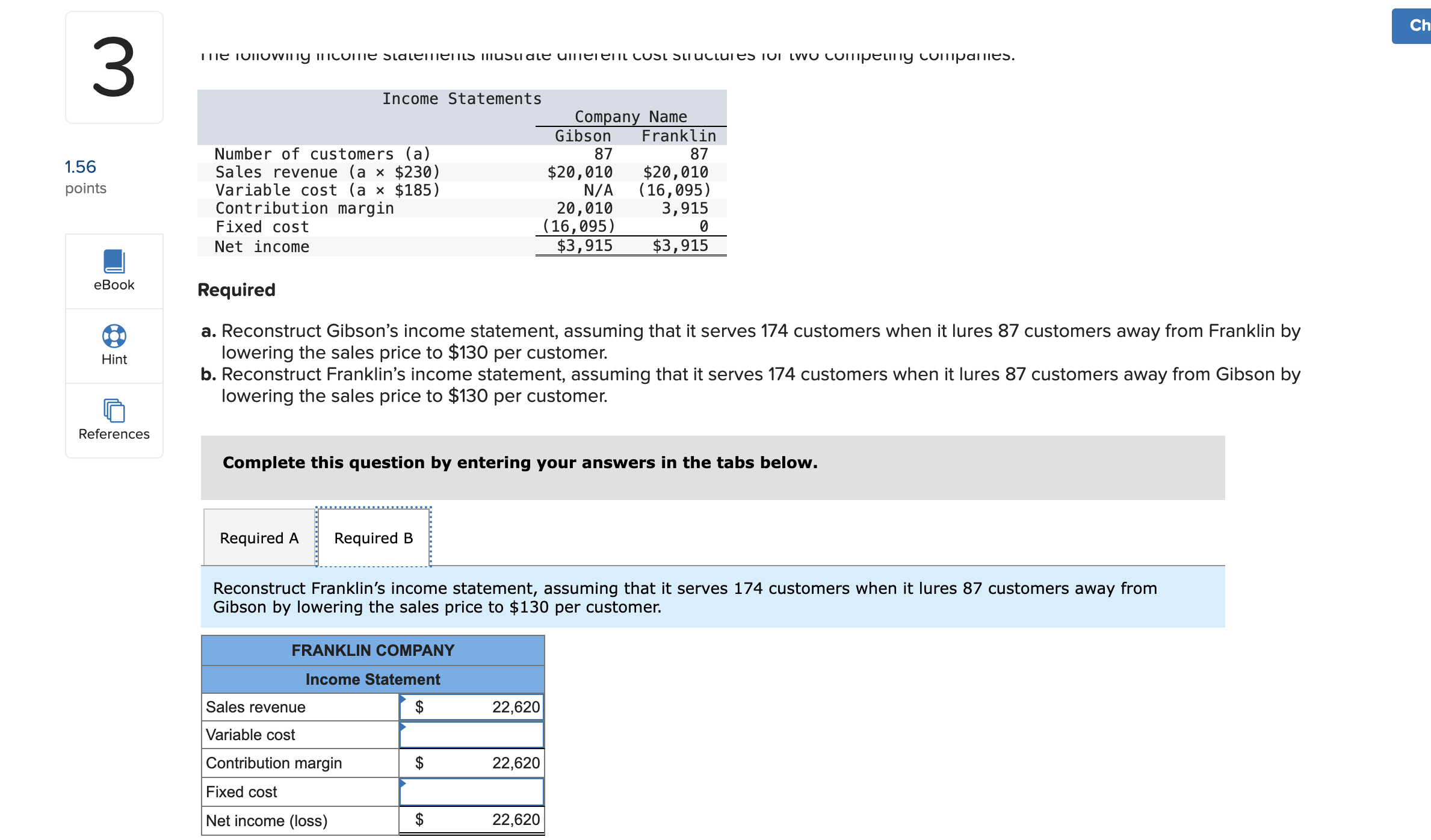Select the Required B tab

373,537
